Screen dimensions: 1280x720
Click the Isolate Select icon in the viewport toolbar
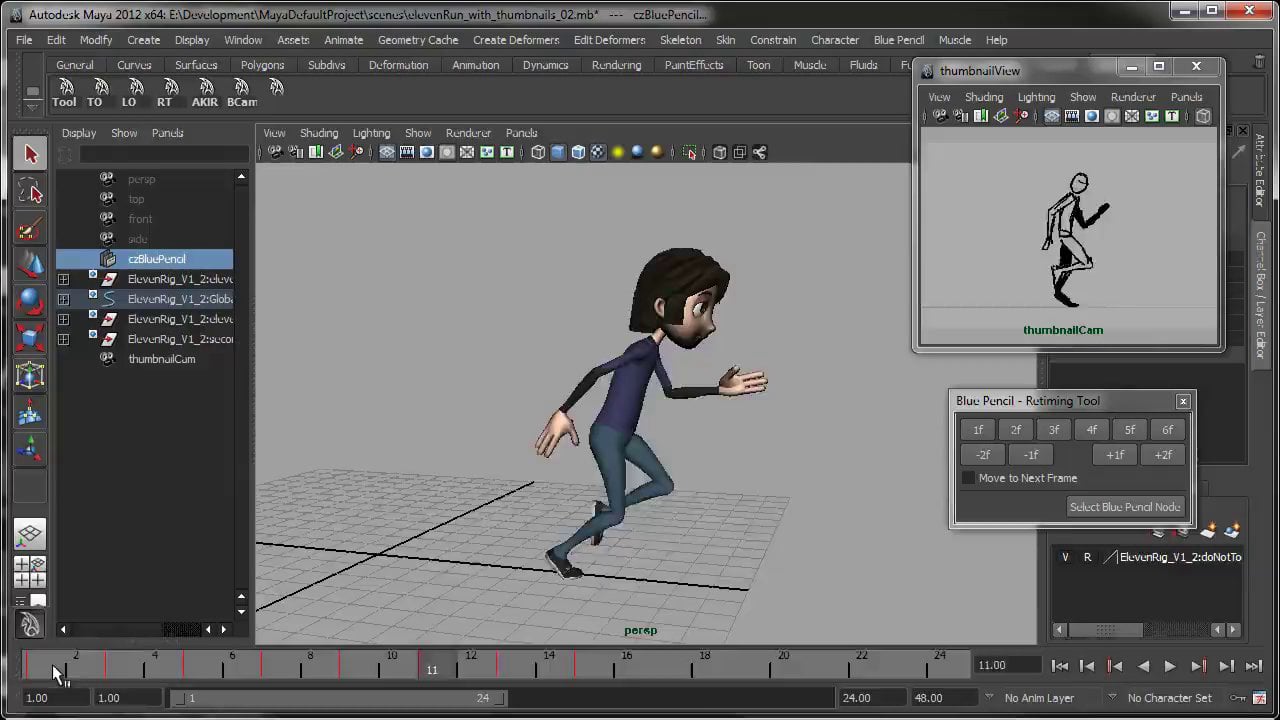click(690, 152)
